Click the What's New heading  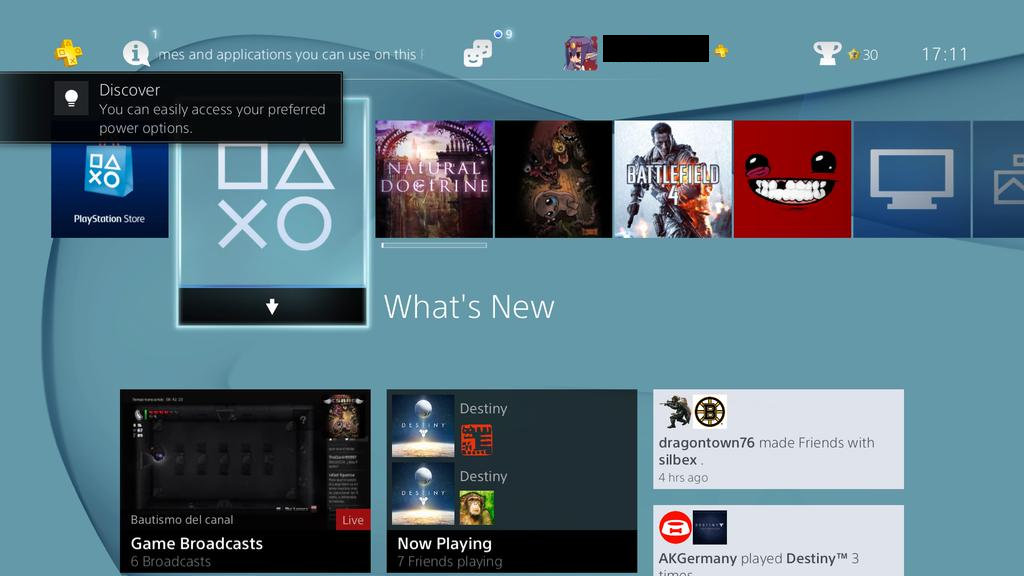[469, 307]
